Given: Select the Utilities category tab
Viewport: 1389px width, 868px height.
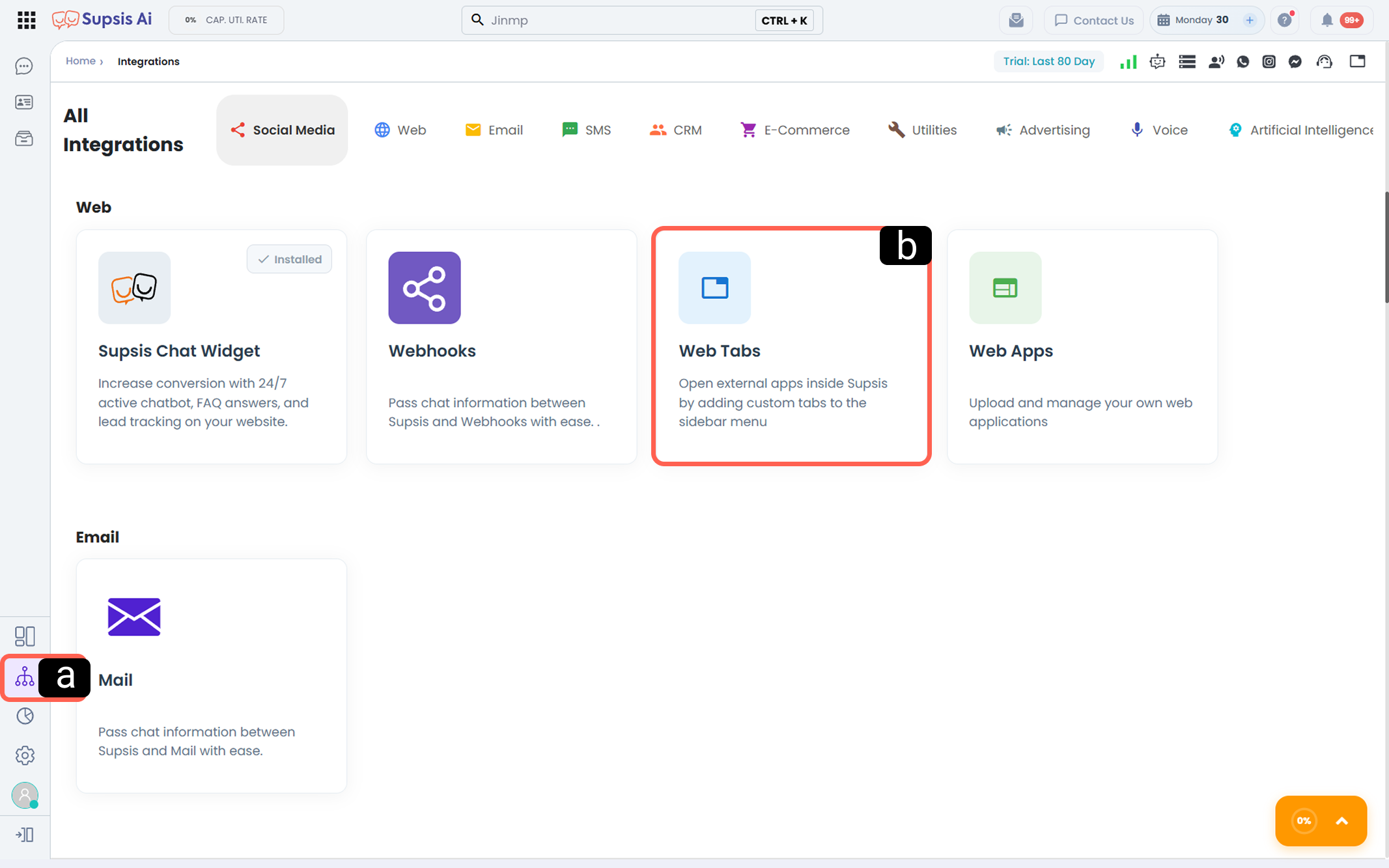Looking at the screenshot, I should 922,130.
